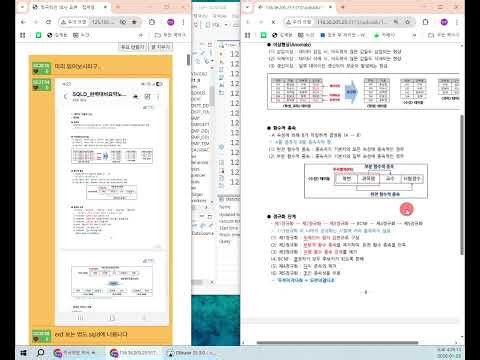Click left browser address bar
The image size is (480, 360).
point(100,22)
